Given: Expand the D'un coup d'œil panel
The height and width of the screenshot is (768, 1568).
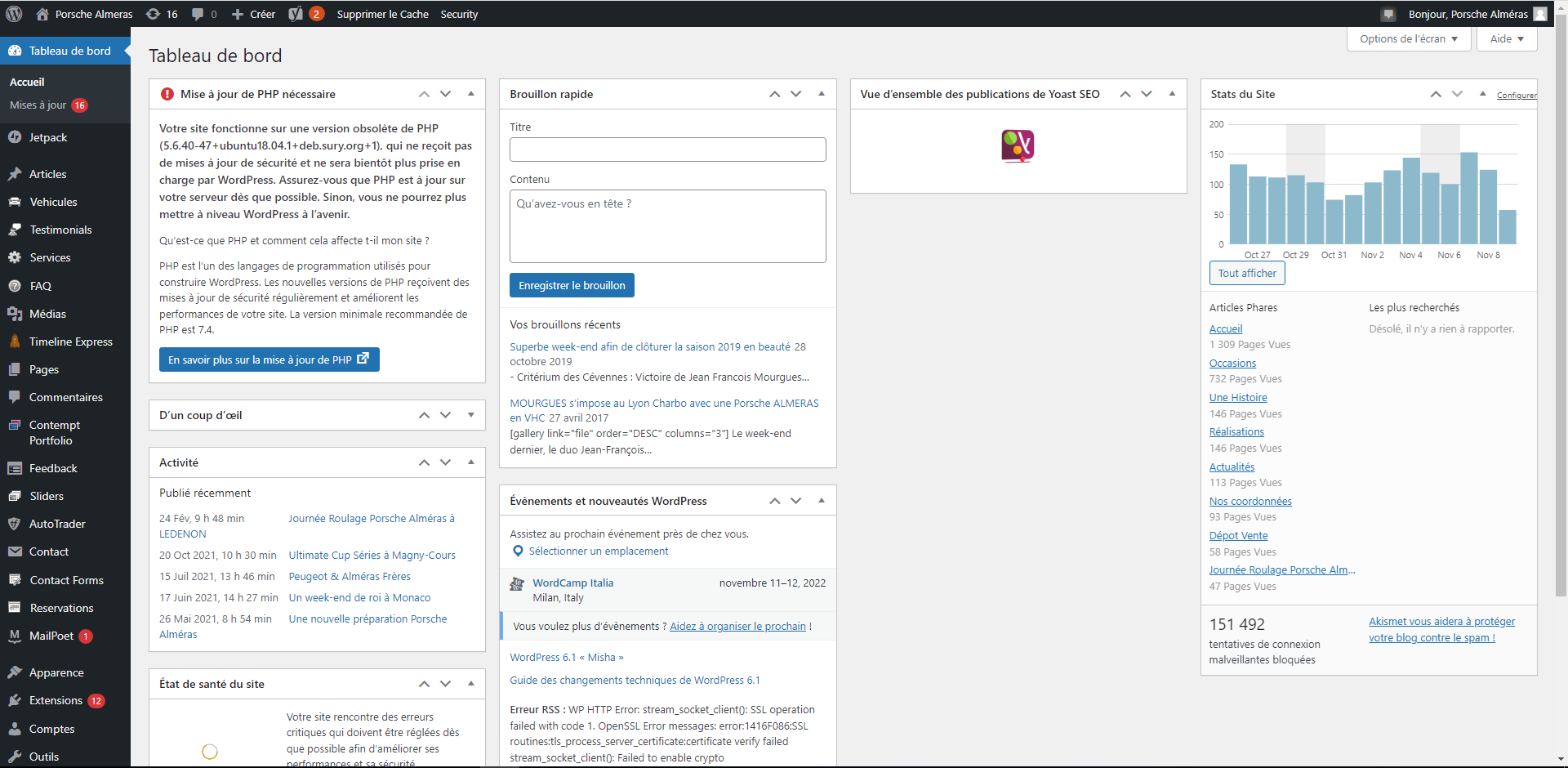Looking at the screenshot, I should pos(471,415).
